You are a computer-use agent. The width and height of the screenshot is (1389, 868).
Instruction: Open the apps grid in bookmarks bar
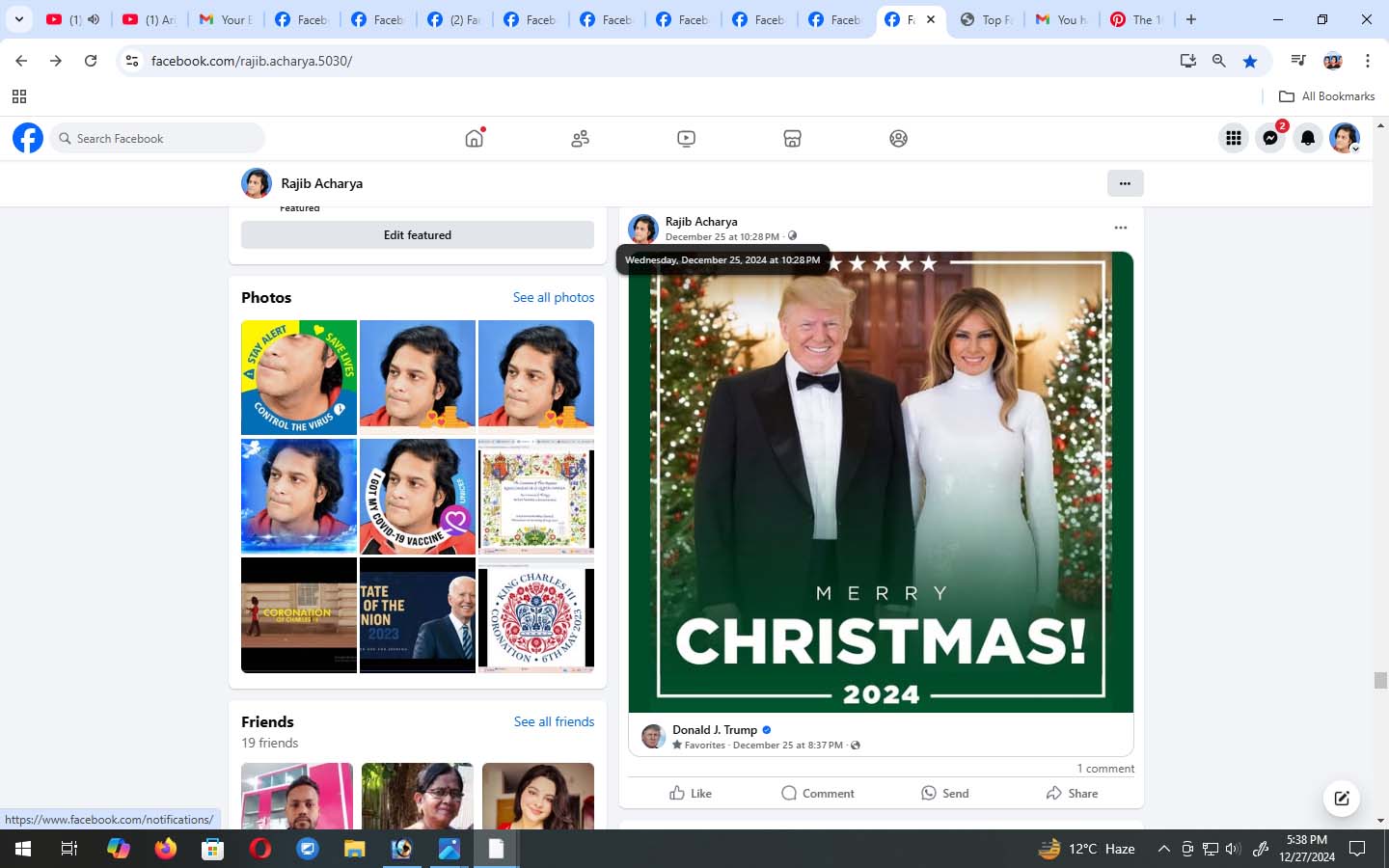[x=19, y=96]
